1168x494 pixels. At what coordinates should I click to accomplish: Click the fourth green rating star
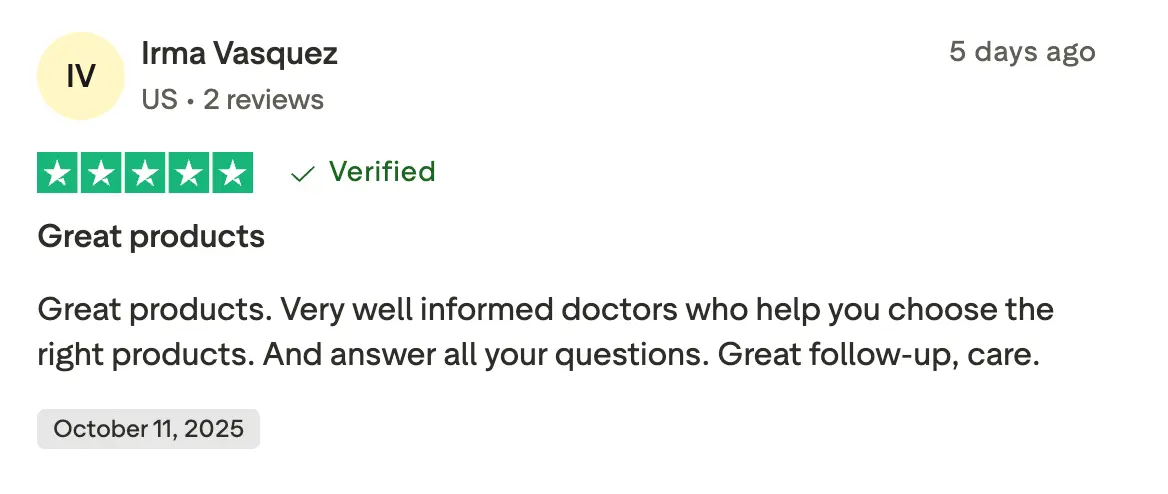(x=189, y=173)
